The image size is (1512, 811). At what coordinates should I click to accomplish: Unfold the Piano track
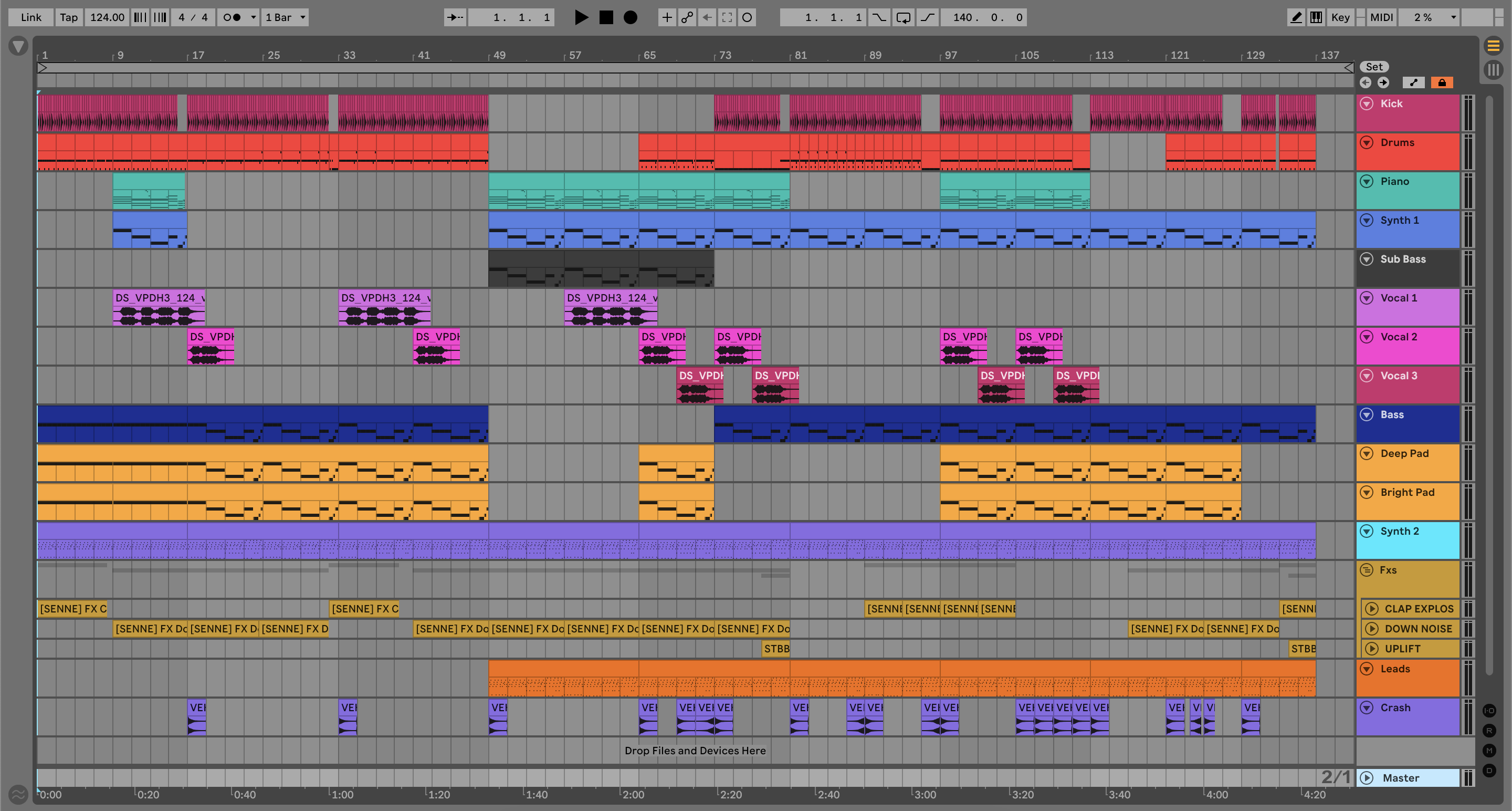pyautogui.click(x=1367, y=181)
